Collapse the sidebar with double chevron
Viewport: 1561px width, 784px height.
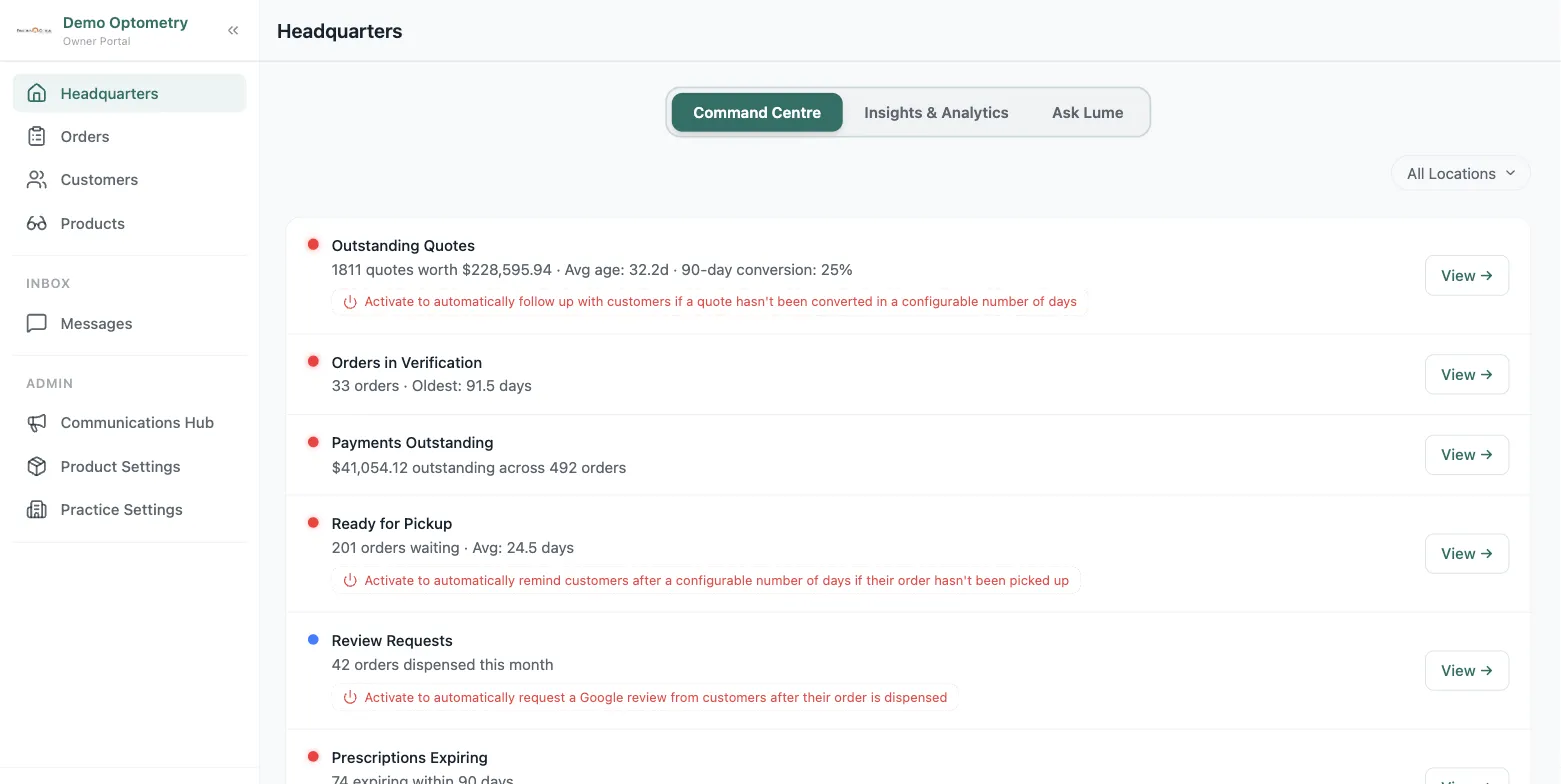pos(233,30)
